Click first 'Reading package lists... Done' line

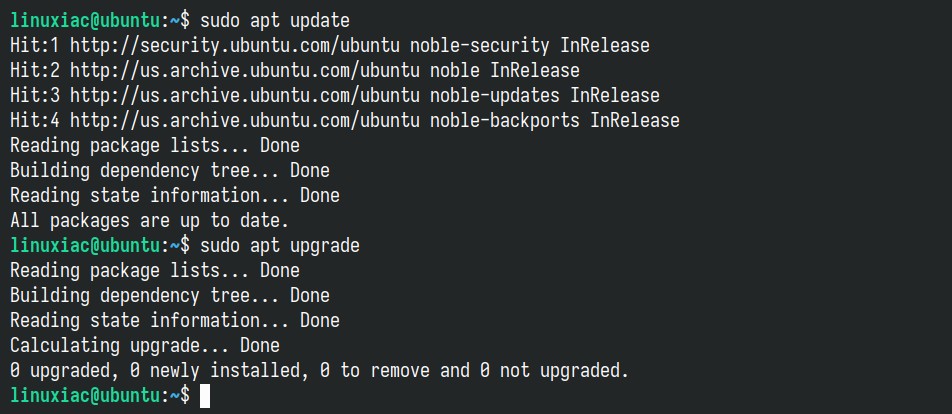(155, 146)
